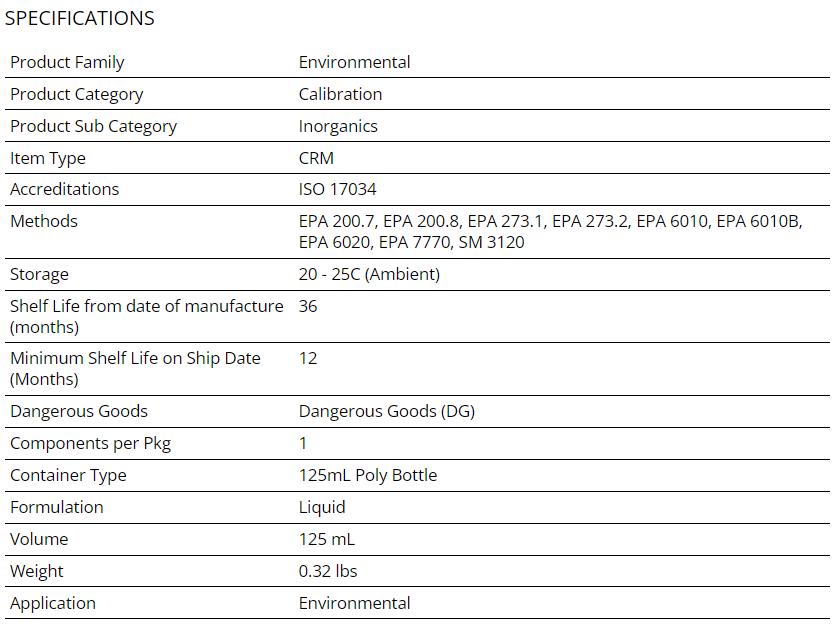Select the EPA 200.7 methods line
838x637 pixels.
[550, 221]
